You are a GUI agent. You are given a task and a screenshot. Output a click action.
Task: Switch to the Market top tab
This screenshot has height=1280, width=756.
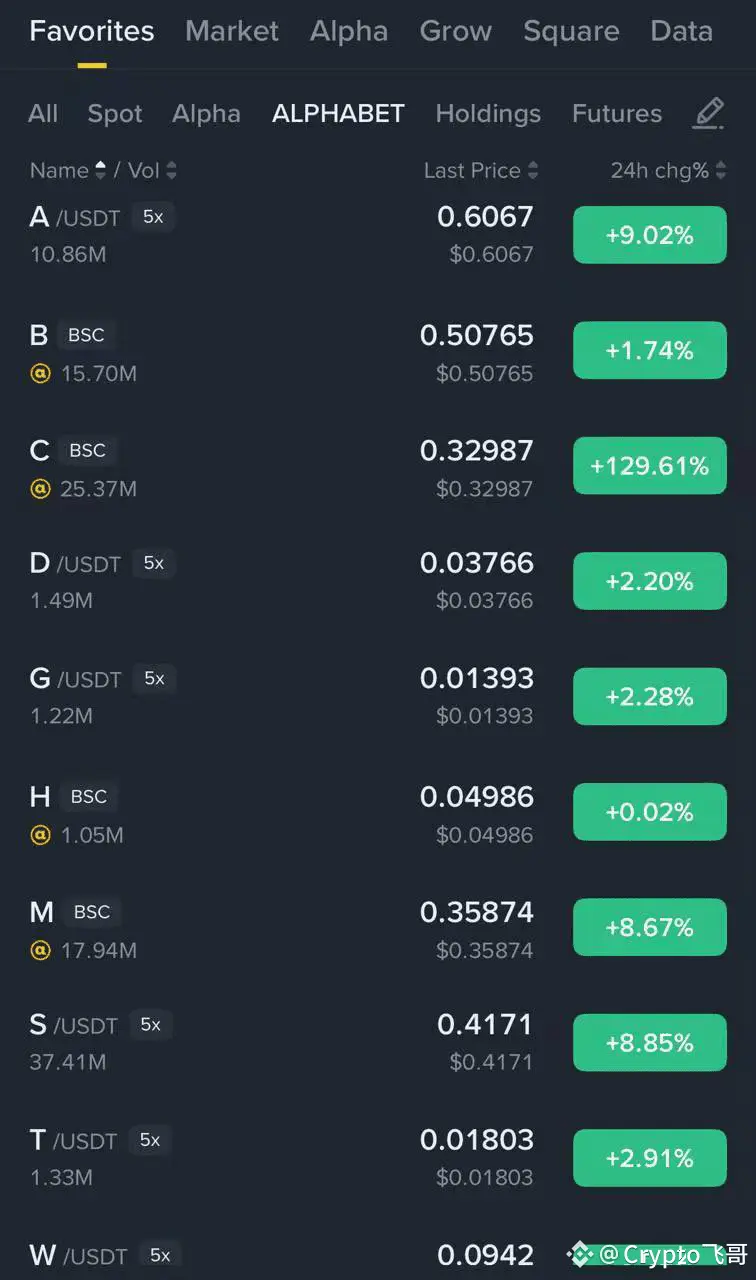coord(232,31)
